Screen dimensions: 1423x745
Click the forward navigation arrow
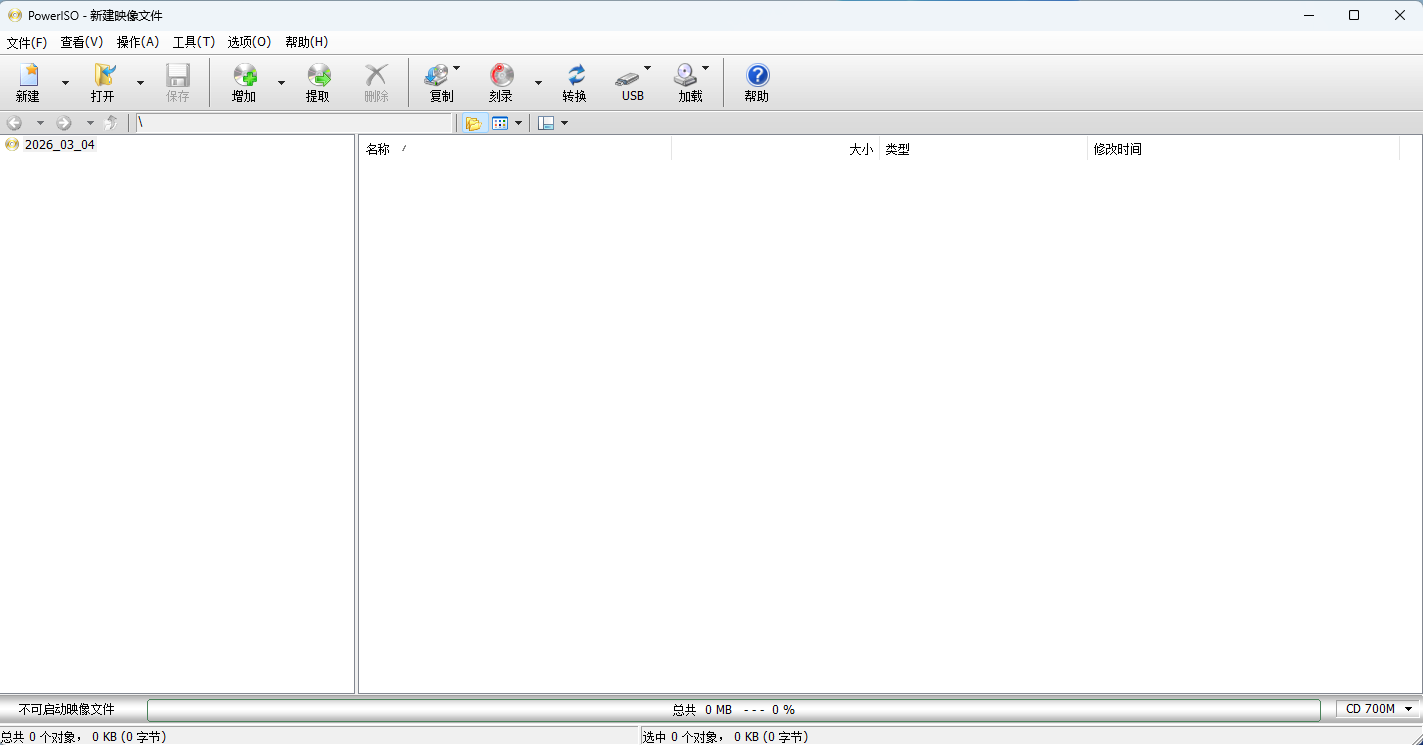click(x=64, y=123)
